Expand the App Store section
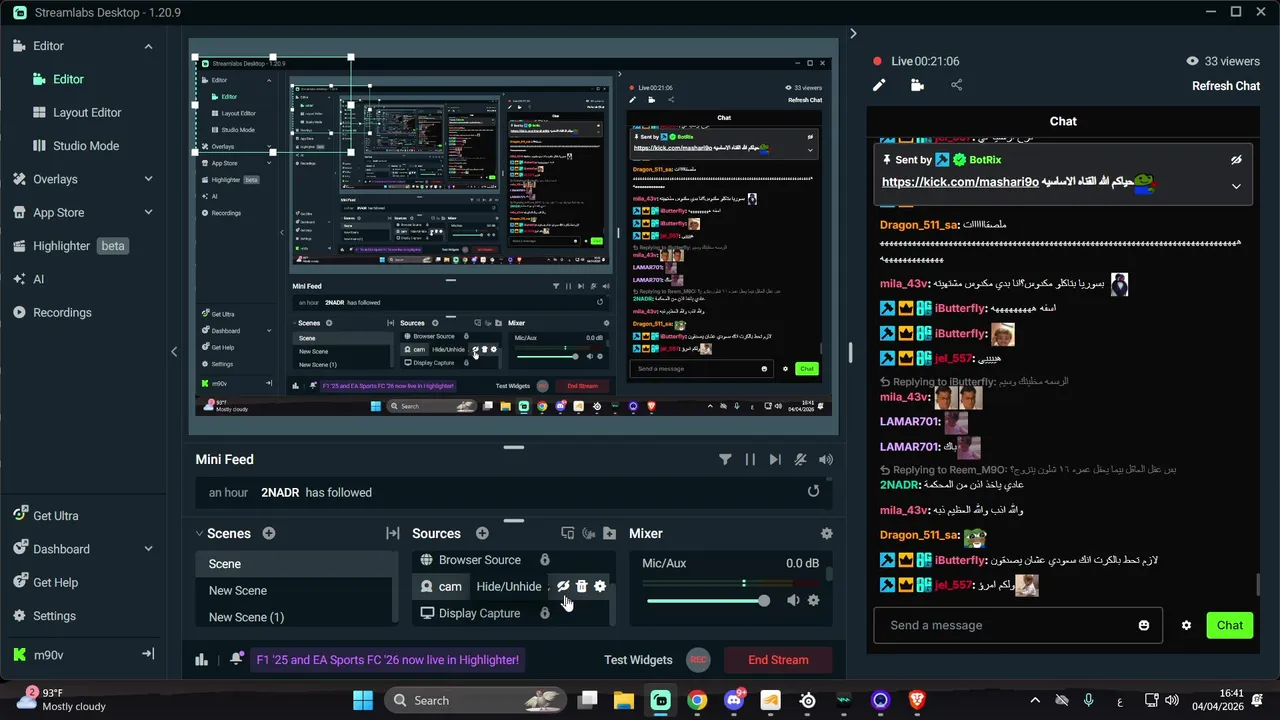This screenshot has width=1280, height=720. point(148,212)
